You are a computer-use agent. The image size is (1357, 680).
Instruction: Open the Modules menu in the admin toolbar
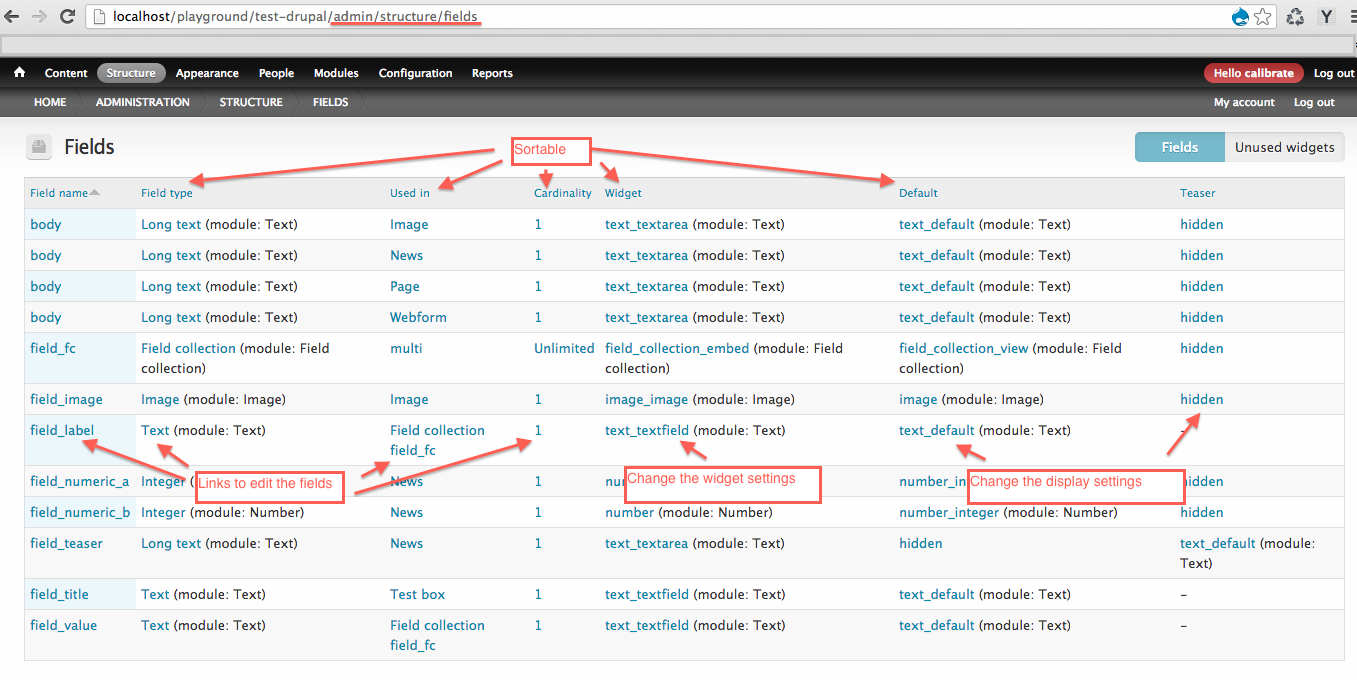[x=336, y=72]
